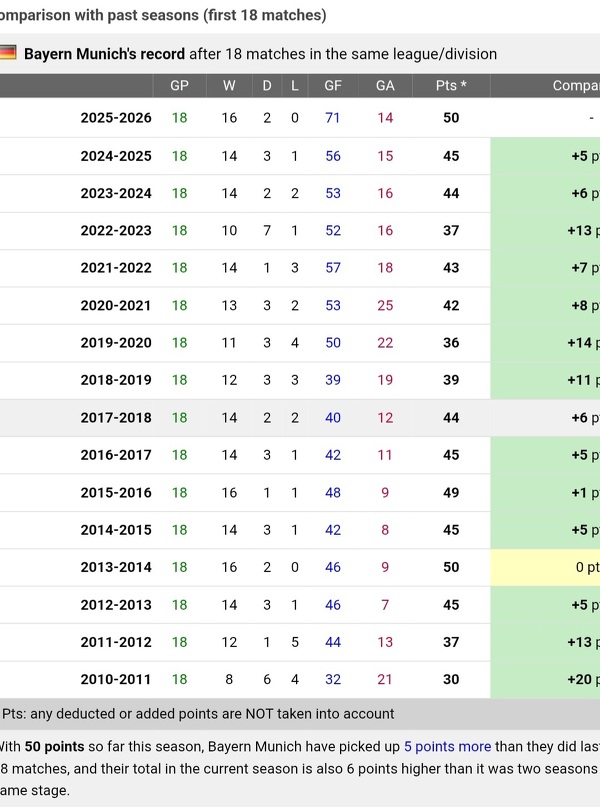The image size is (600, 807).
Task: Open the 32 goals-for link for 2010-2011
Action: [x=333, y=680]
